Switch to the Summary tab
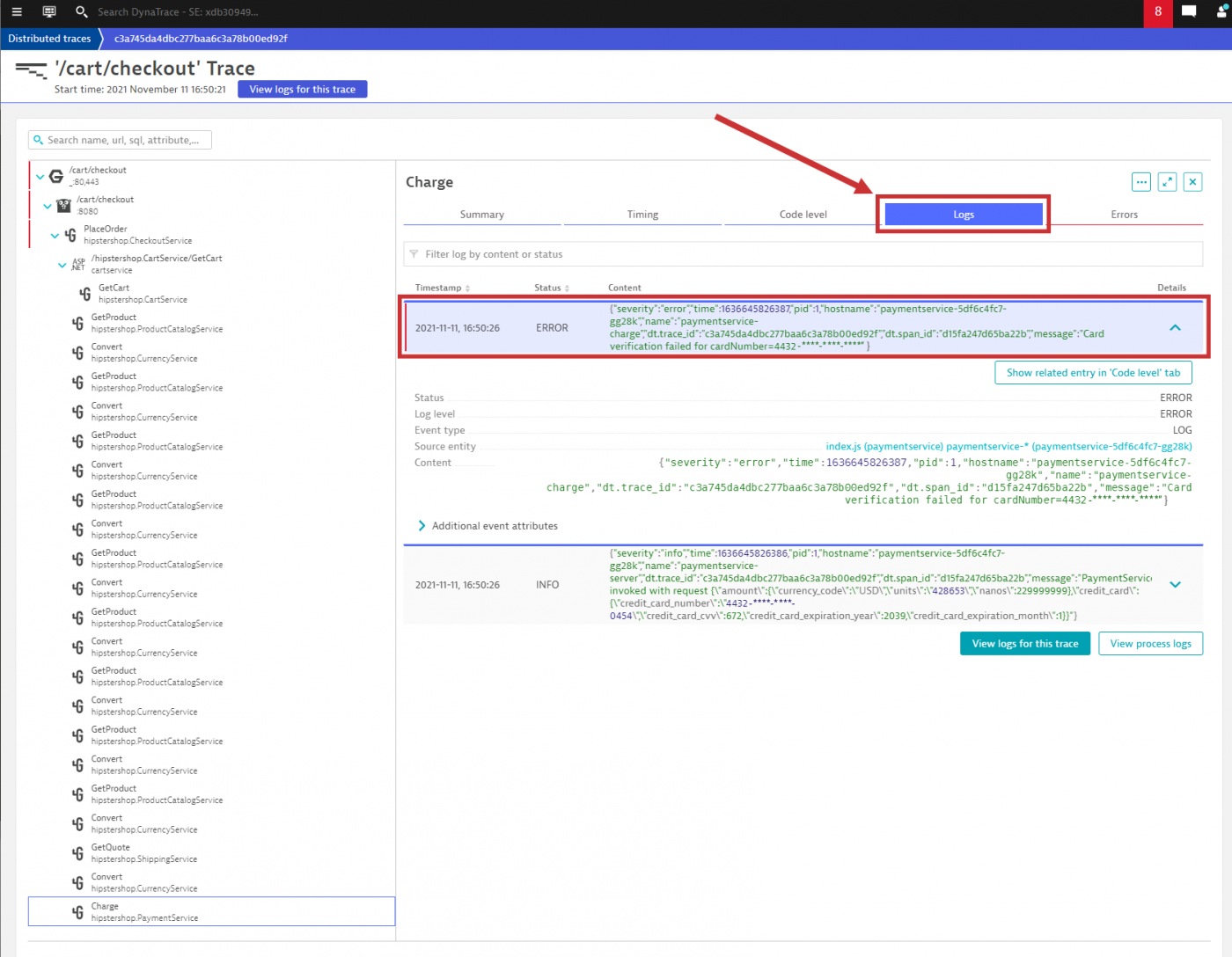This screenshot has width=1232, height=957. pos(482,214)
